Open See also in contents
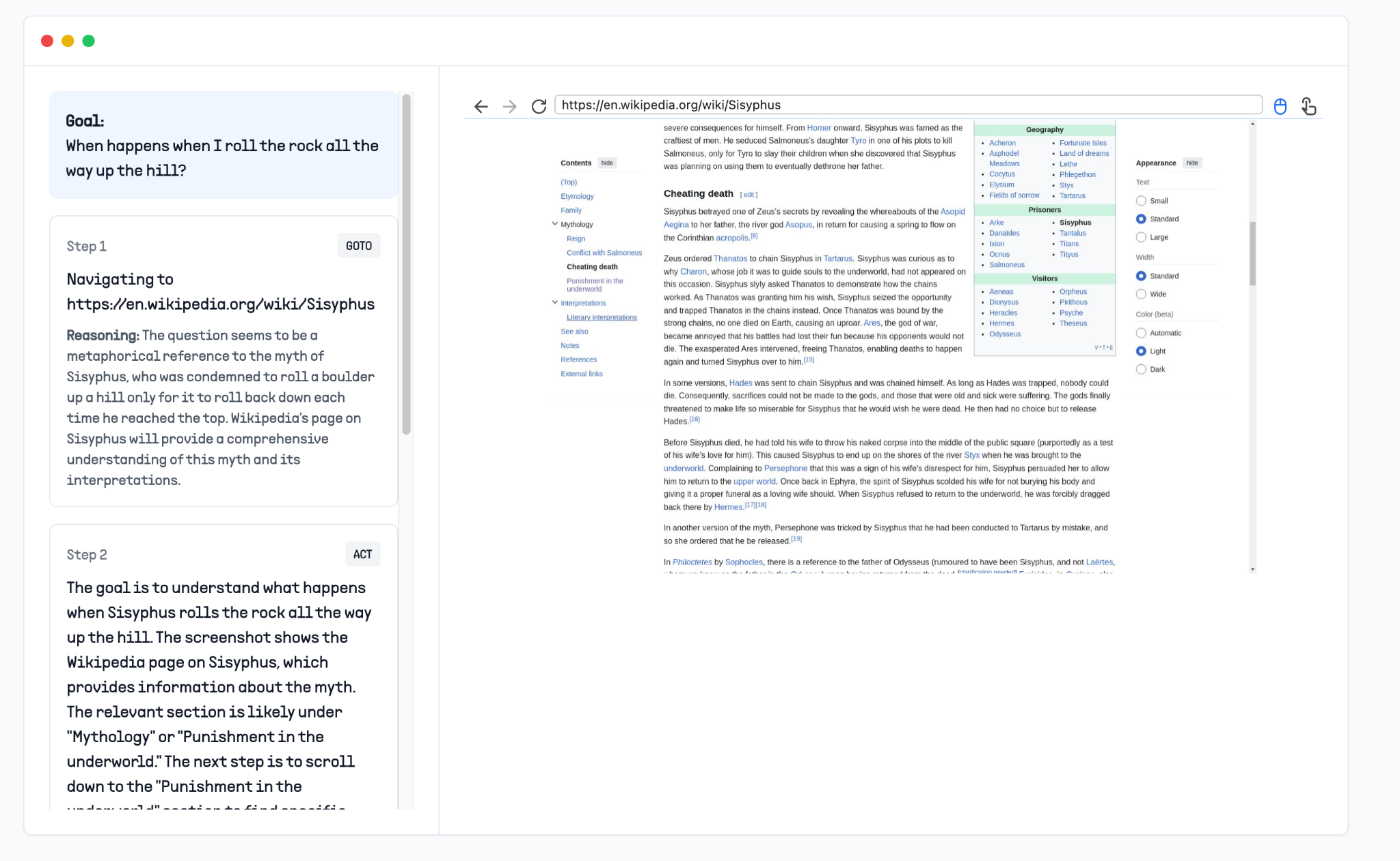The height and width of the screenshot is (861, 1400). pyautogui.click(x=574, y=331)
